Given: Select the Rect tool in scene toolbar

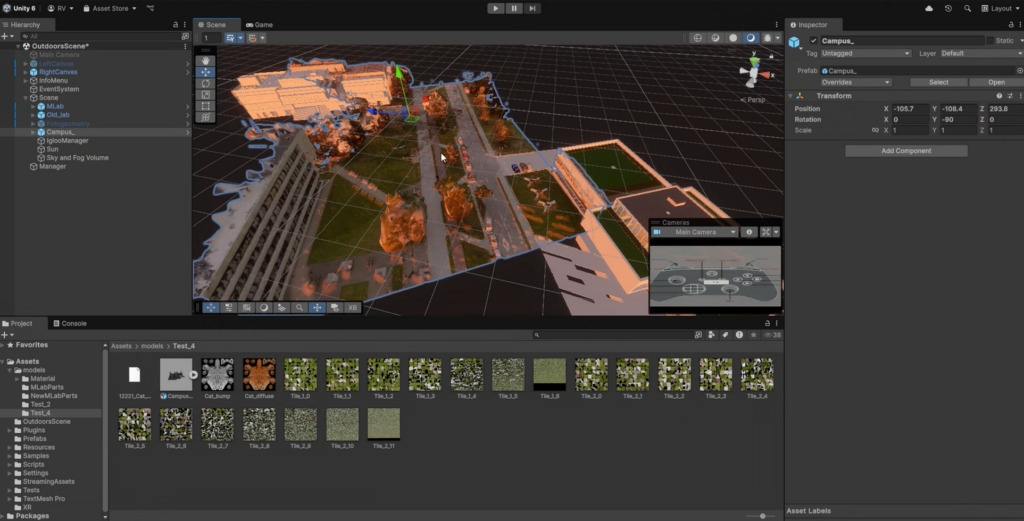Looking at the screenshot, I should [206, 105].
